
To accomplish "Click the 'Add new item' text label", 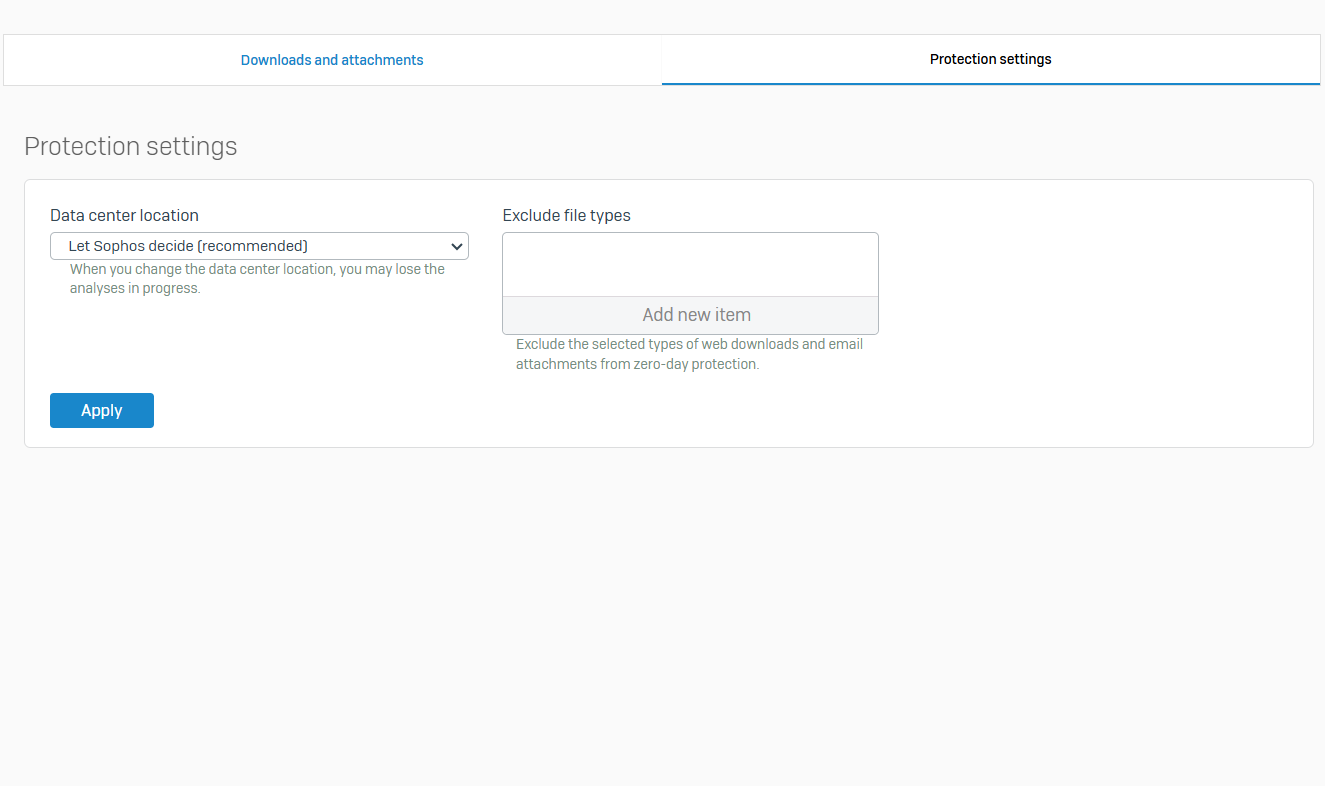I will coord(696,315).
